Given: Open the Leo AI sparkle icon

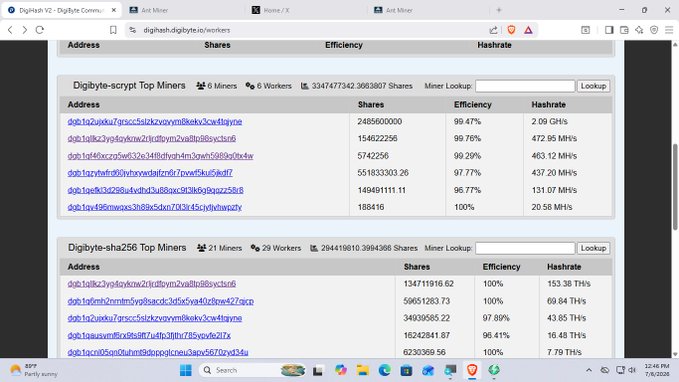Looking at the screenshot, I should coord(639,30).
